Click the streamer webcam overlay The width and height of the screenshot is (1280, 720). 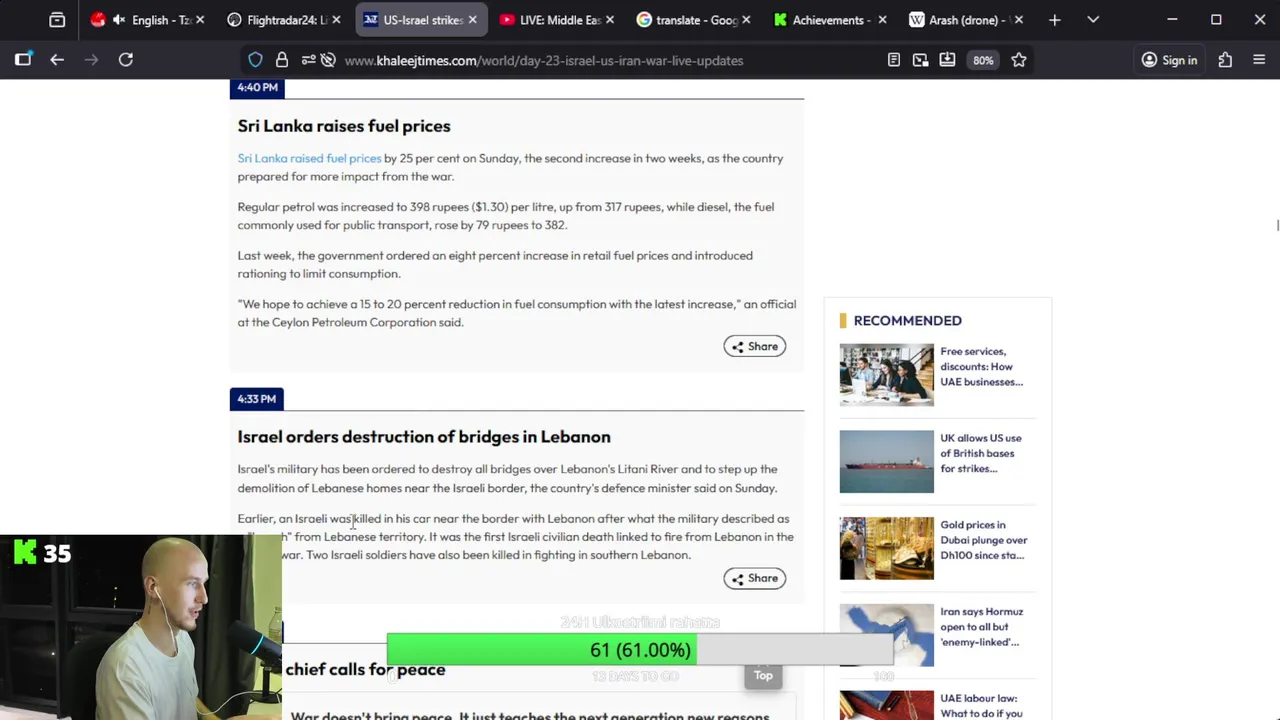[x=140, y=627]
